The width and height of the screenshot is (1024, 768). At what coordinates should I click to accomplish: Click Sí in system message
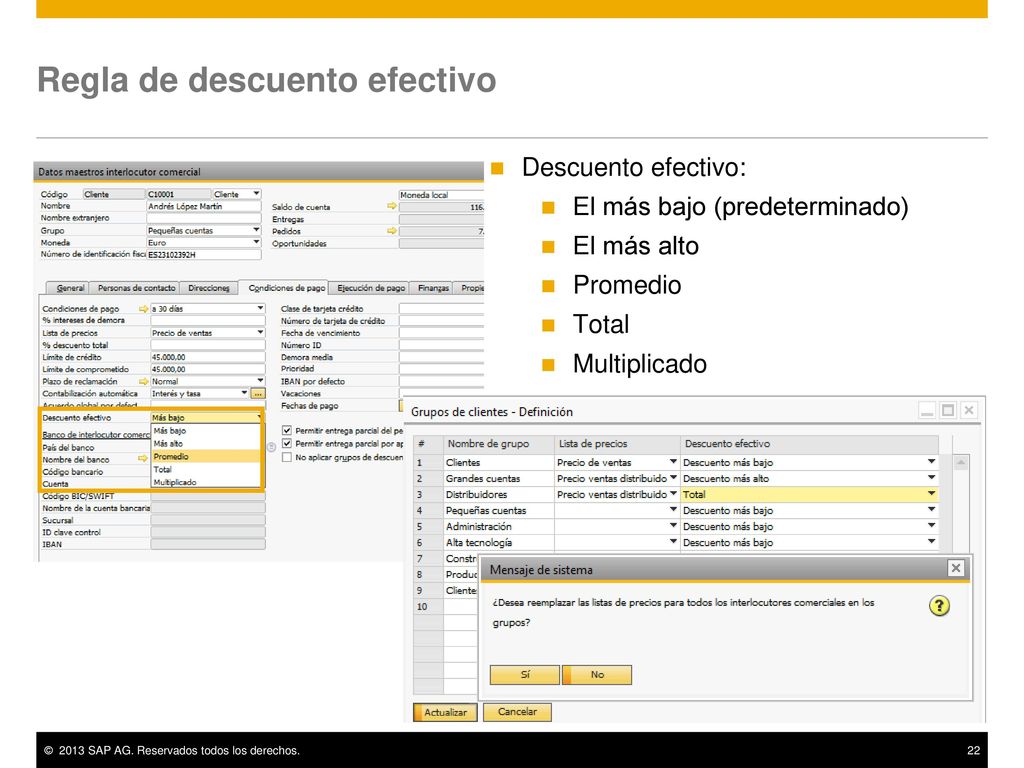point(524,675)
